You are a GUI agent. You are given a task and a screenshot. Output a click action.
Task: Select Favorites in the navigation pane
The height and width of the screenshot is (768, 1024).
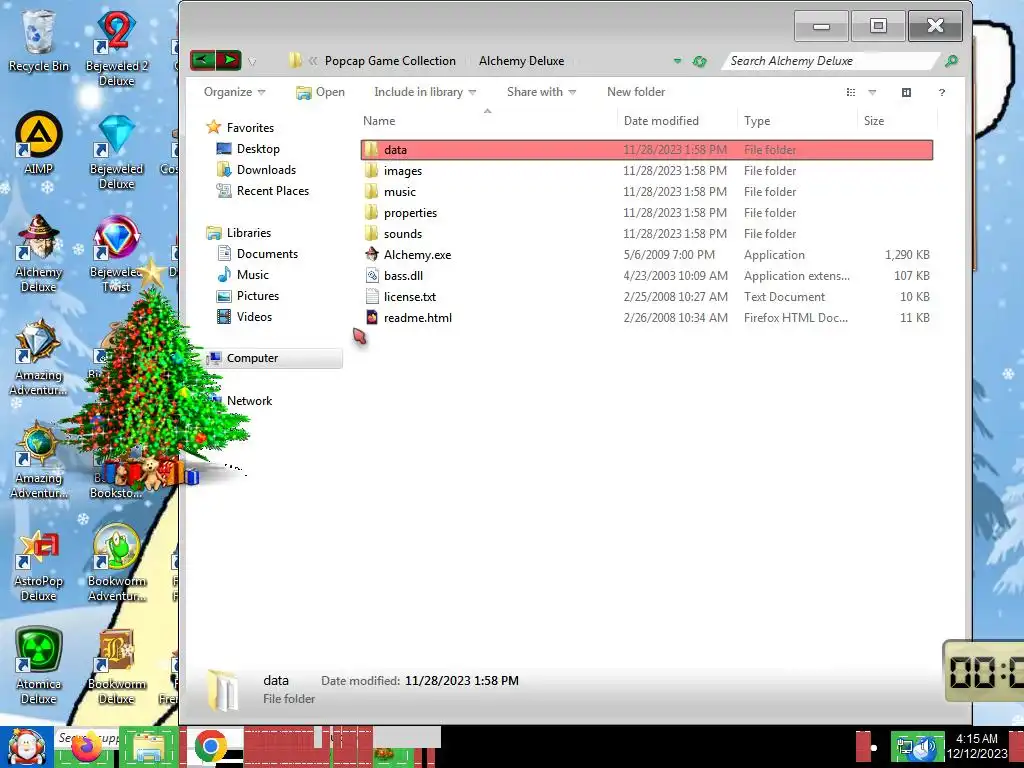click(x=240, y=127)
